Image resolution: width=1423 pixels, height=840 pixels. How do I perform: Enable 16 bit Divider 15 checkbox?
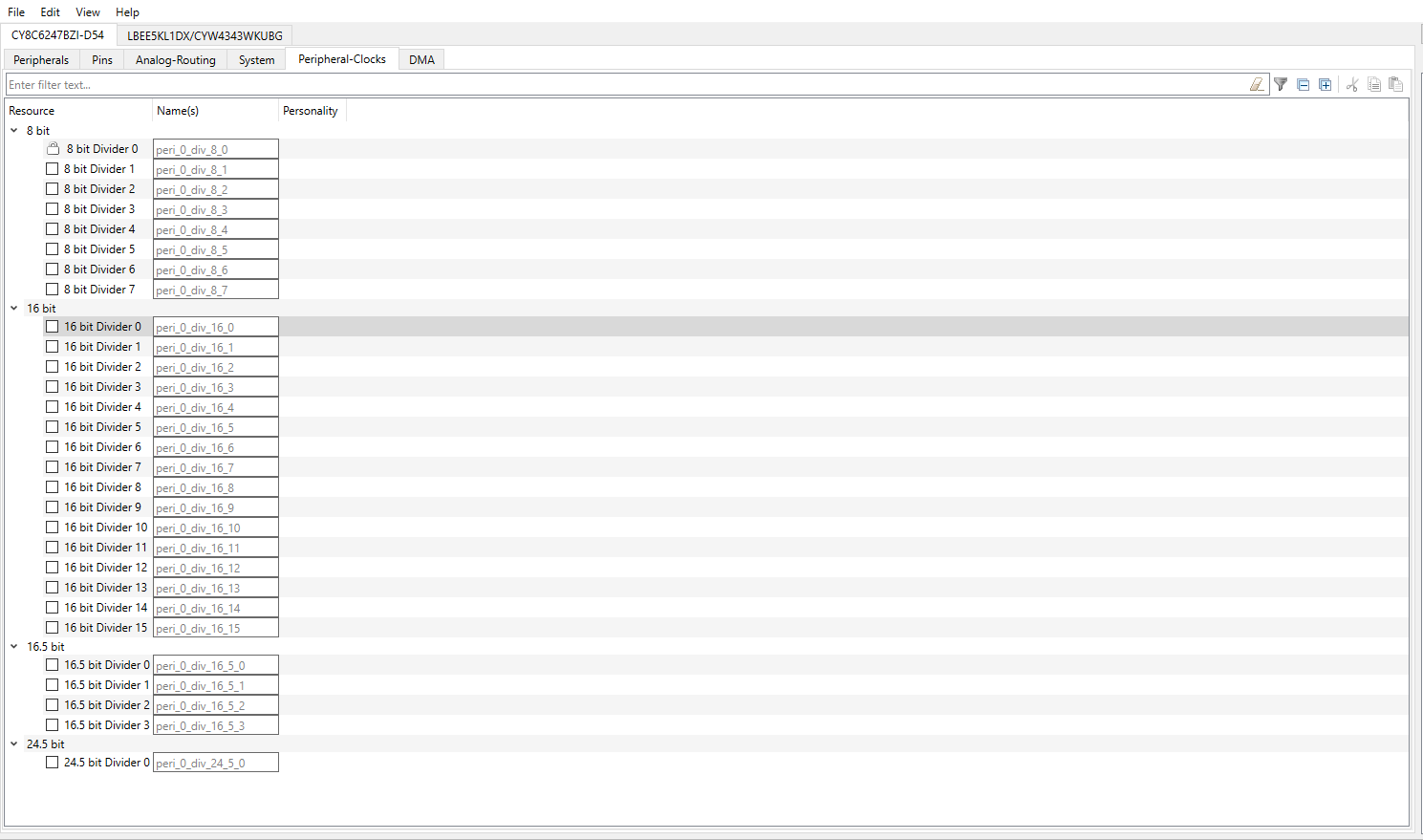(53, 627)
